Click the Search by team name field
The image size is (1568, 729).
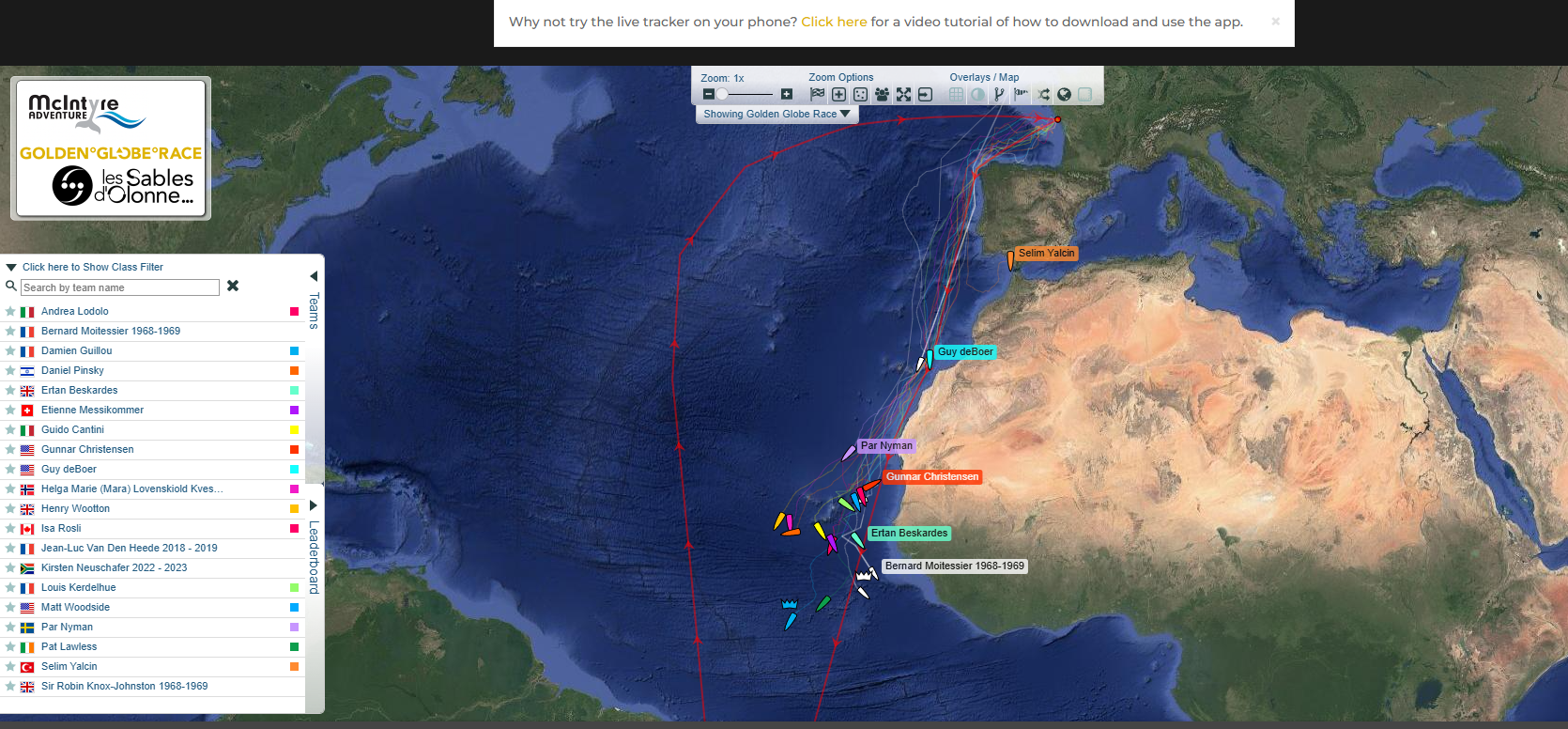pos(120,287)
